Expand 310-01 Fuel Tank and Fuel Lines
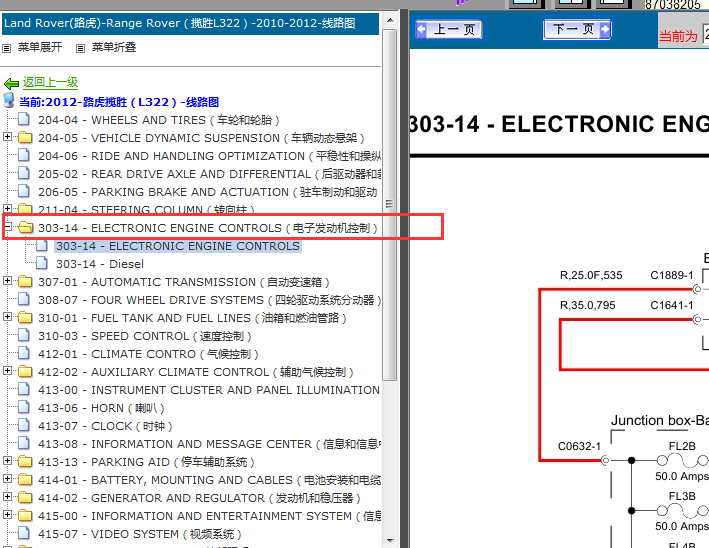The width and height of the screenshot is (709, 548). click(x=7, y=317)
